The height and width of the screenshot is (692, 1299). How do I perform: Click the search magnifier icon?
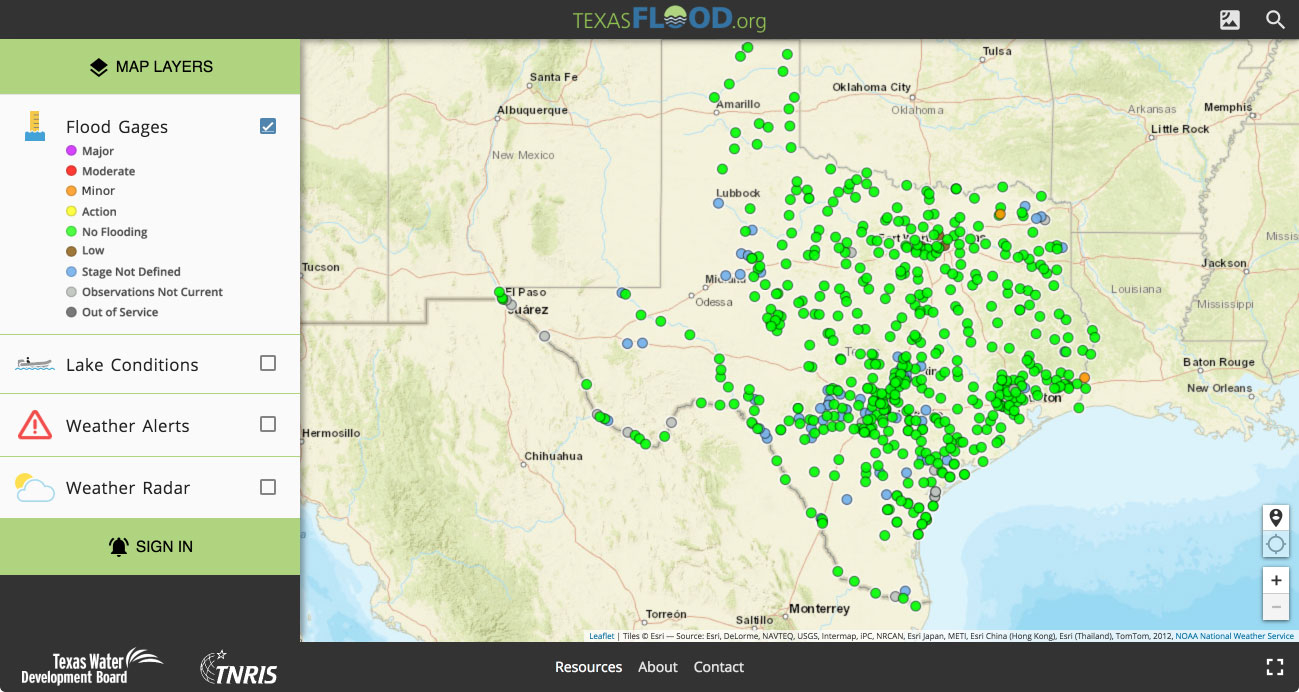tap(1275, 20)
